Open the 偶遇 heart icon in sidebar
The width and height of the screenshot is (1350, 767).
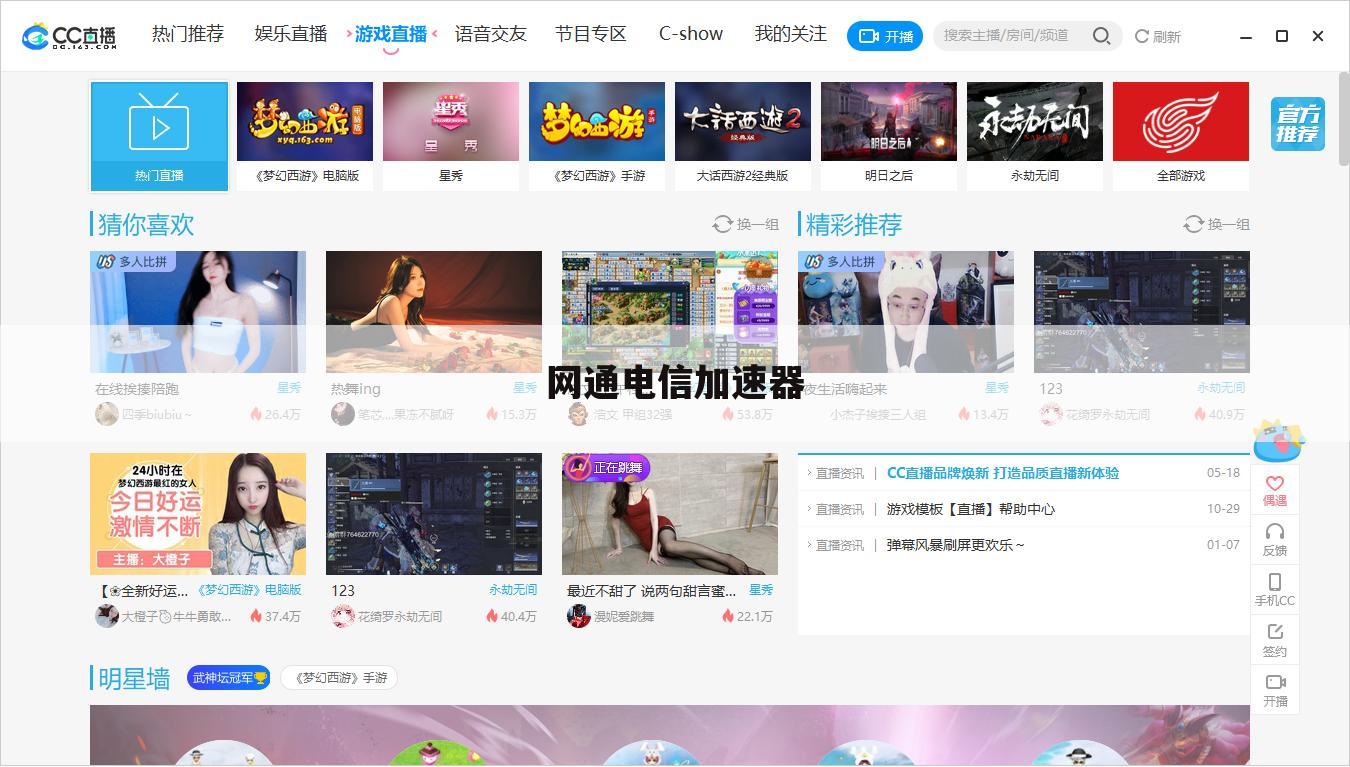1275,490
